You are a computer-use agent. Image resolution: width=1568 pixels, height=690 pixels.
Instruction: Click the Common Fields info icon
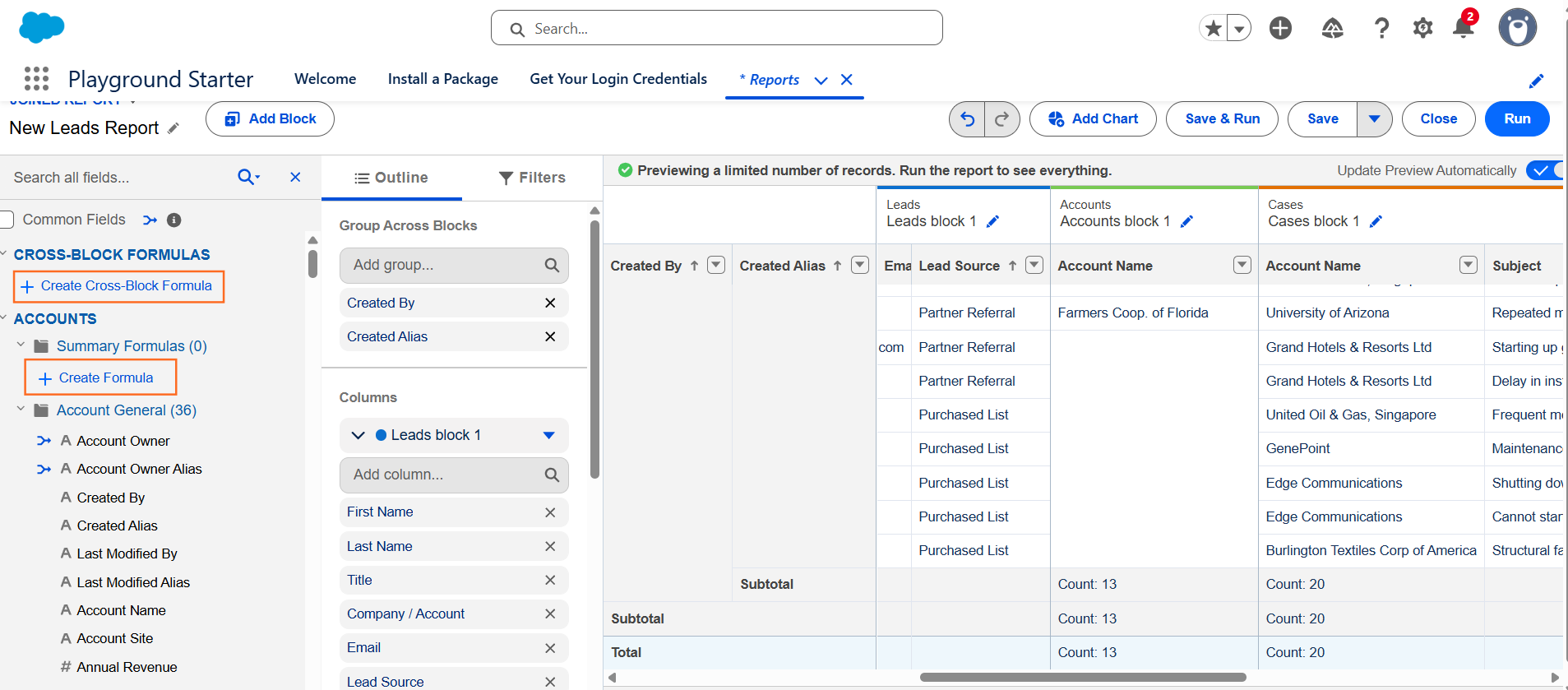tap(173, 220)
